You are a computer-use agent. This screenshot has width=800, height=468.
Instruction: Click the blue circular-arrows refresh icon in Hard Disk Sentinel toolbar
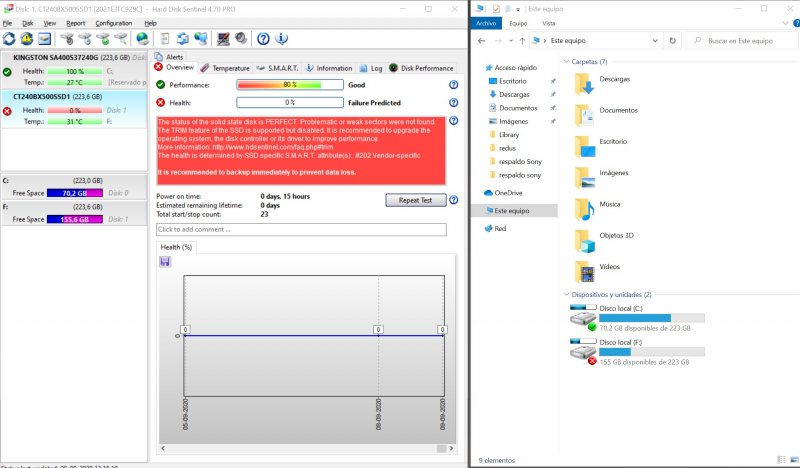(x=9, y=39)
